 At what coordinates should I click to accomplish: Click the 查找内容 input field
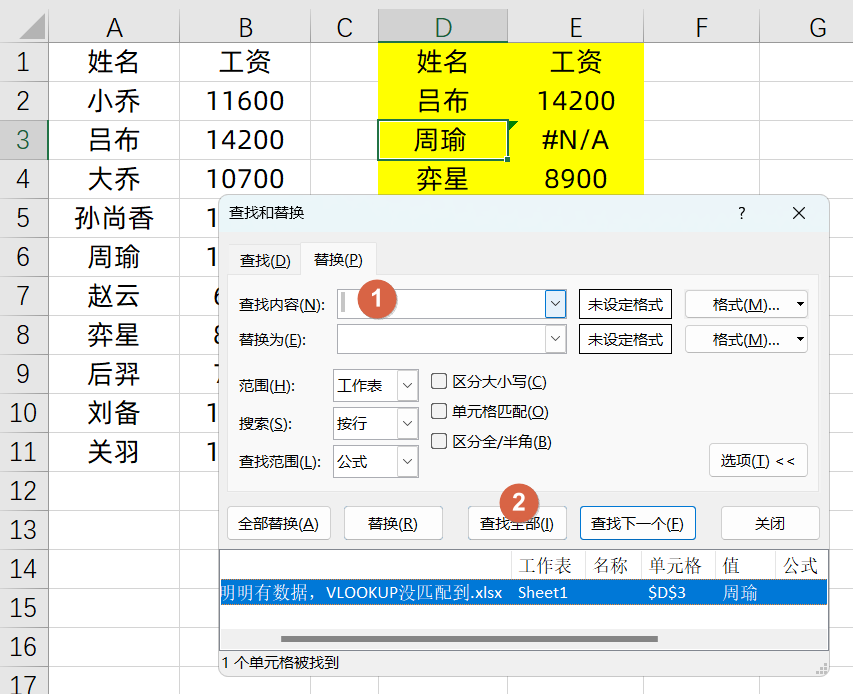(x=441, y=304)
